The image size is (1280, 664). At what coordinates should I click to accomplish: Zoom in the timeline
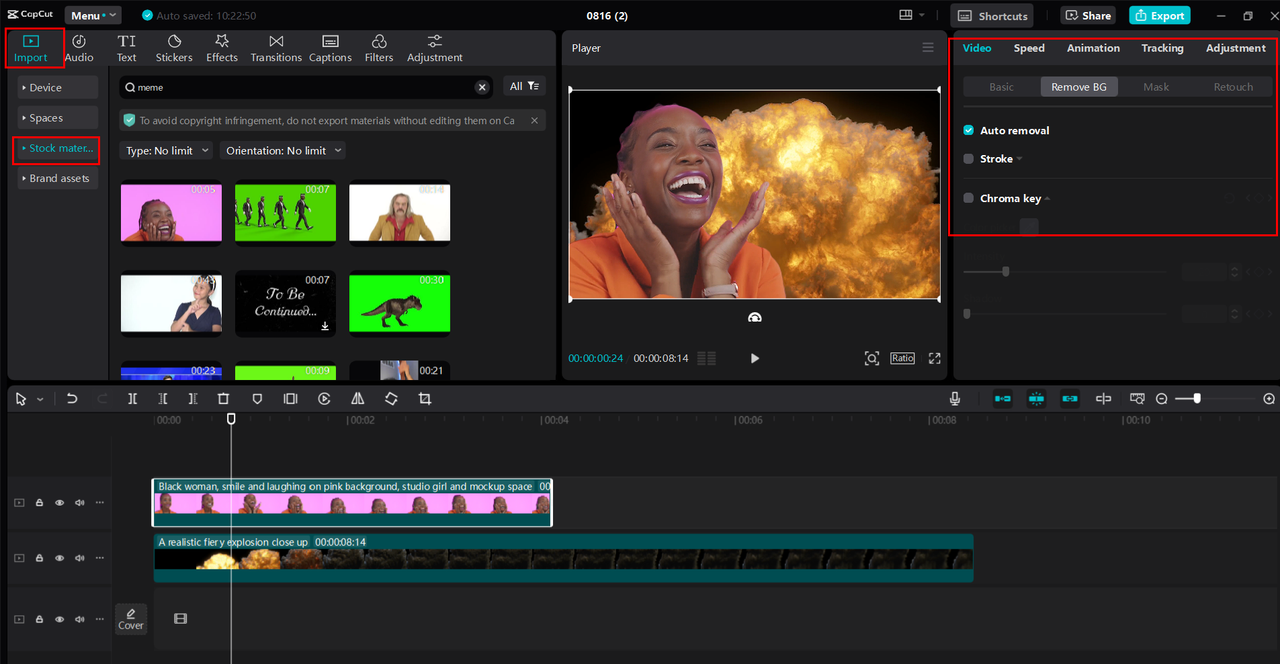[x=1269, y=398]
